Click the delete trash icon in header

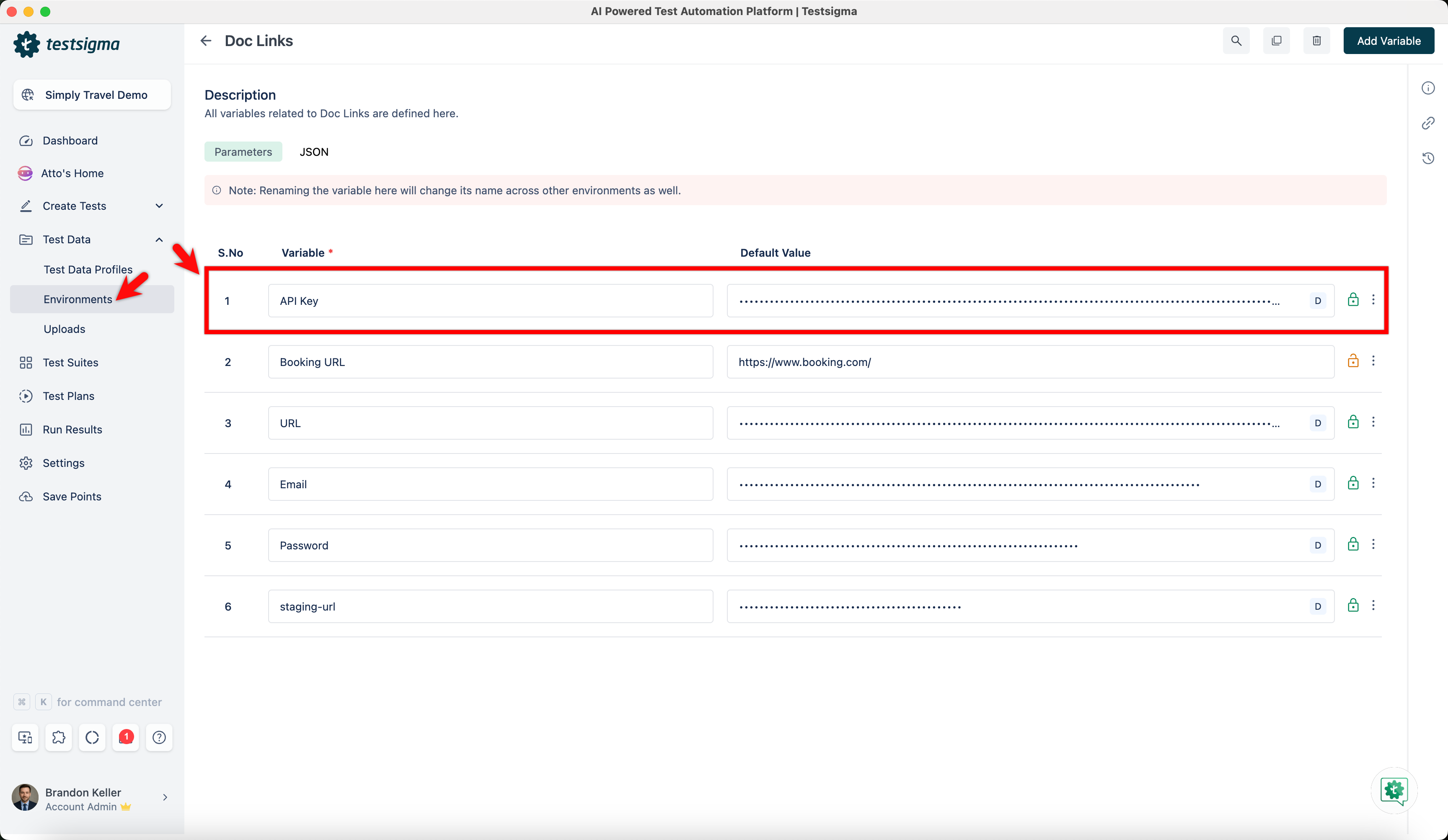1316,40
